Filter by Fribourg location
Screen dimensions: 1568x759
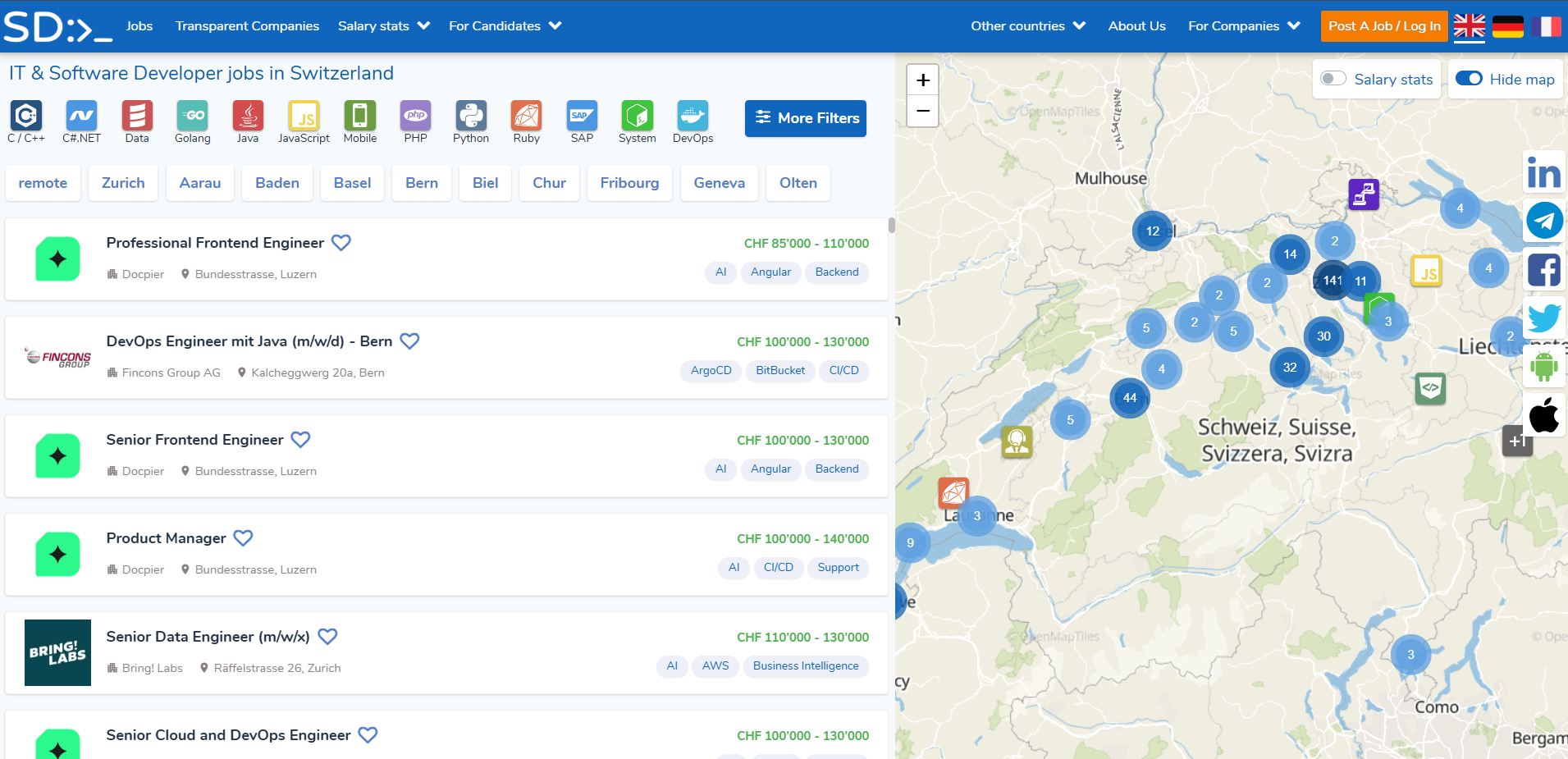pos(629,183)
